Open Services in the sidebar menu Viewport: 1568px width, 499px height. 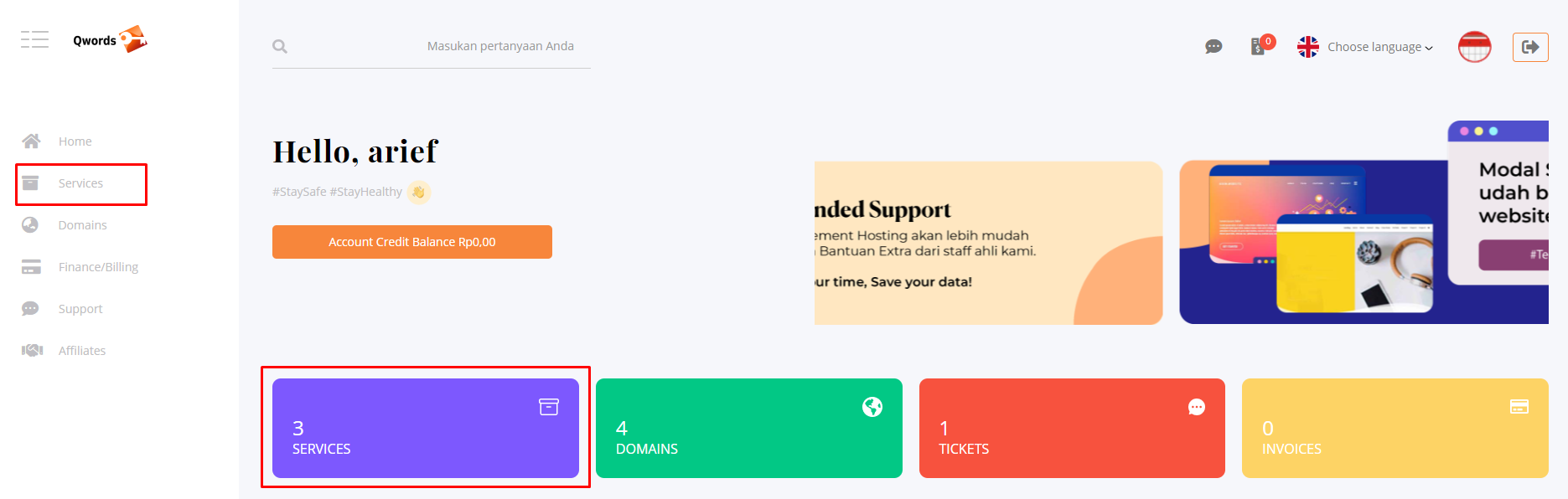pyautogui.click(x=80, y=183)
